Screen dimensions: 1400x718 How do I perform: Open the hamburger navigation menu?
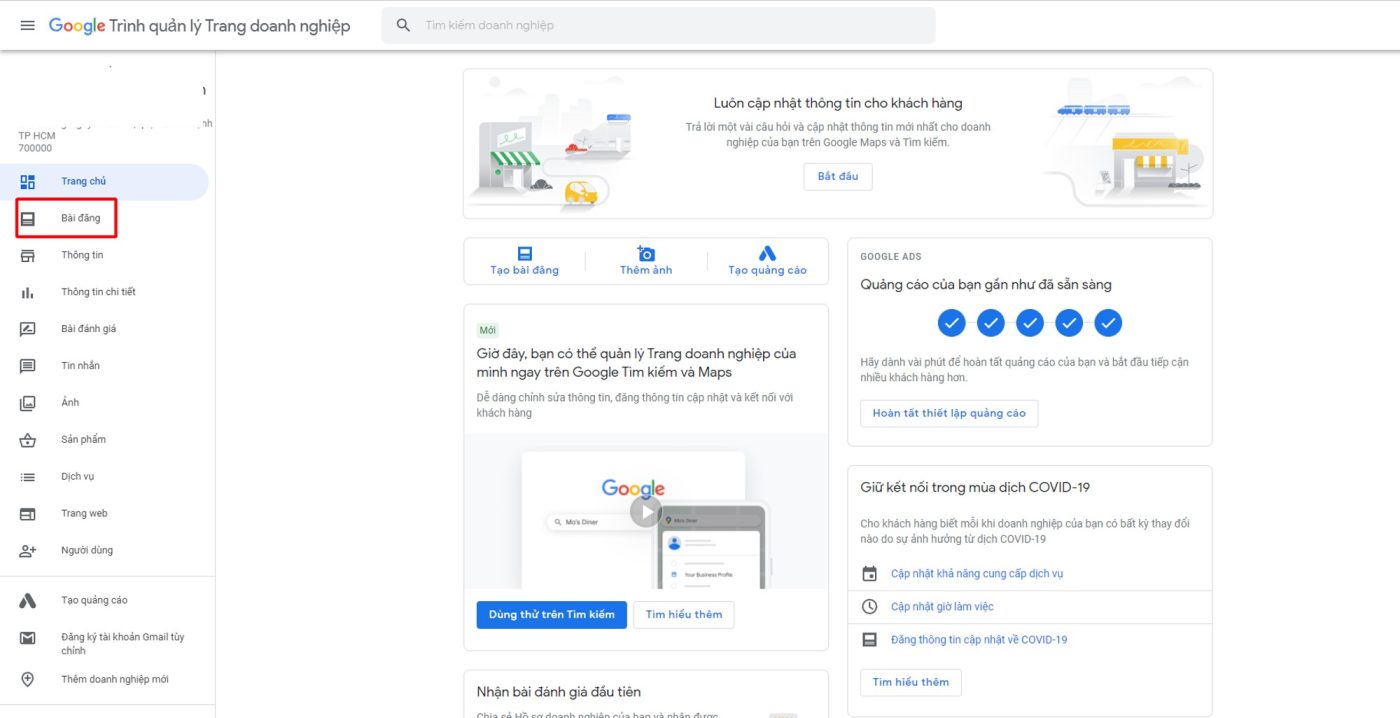[x=27, y=25]
